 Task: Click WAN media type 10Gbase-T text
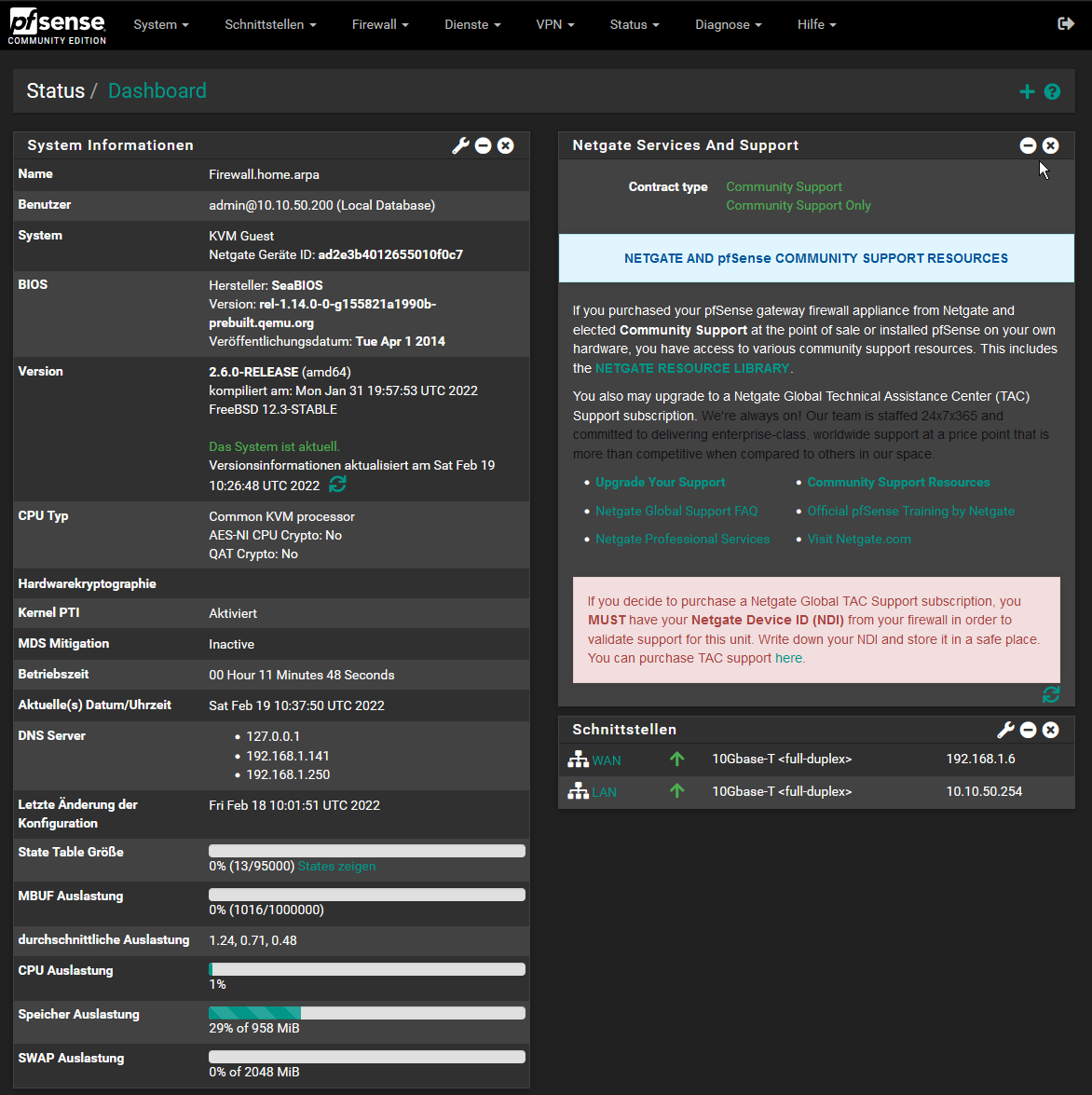tap(782, 760)
